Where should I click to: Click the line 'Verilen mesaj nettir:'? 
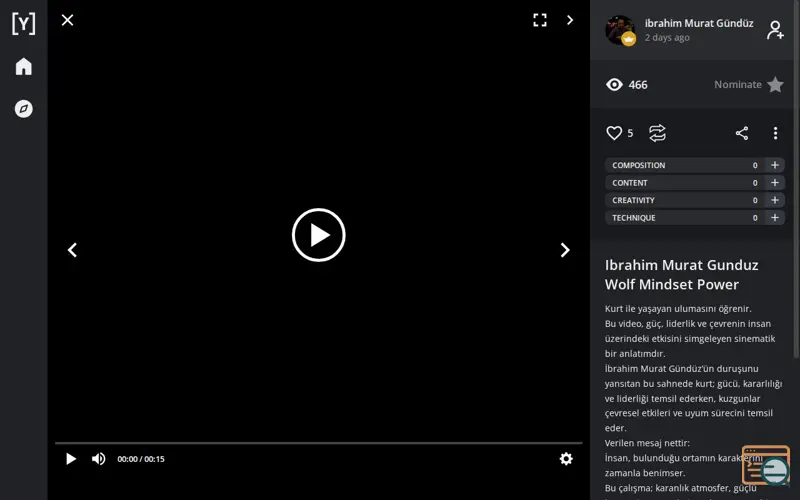[647, 443]
